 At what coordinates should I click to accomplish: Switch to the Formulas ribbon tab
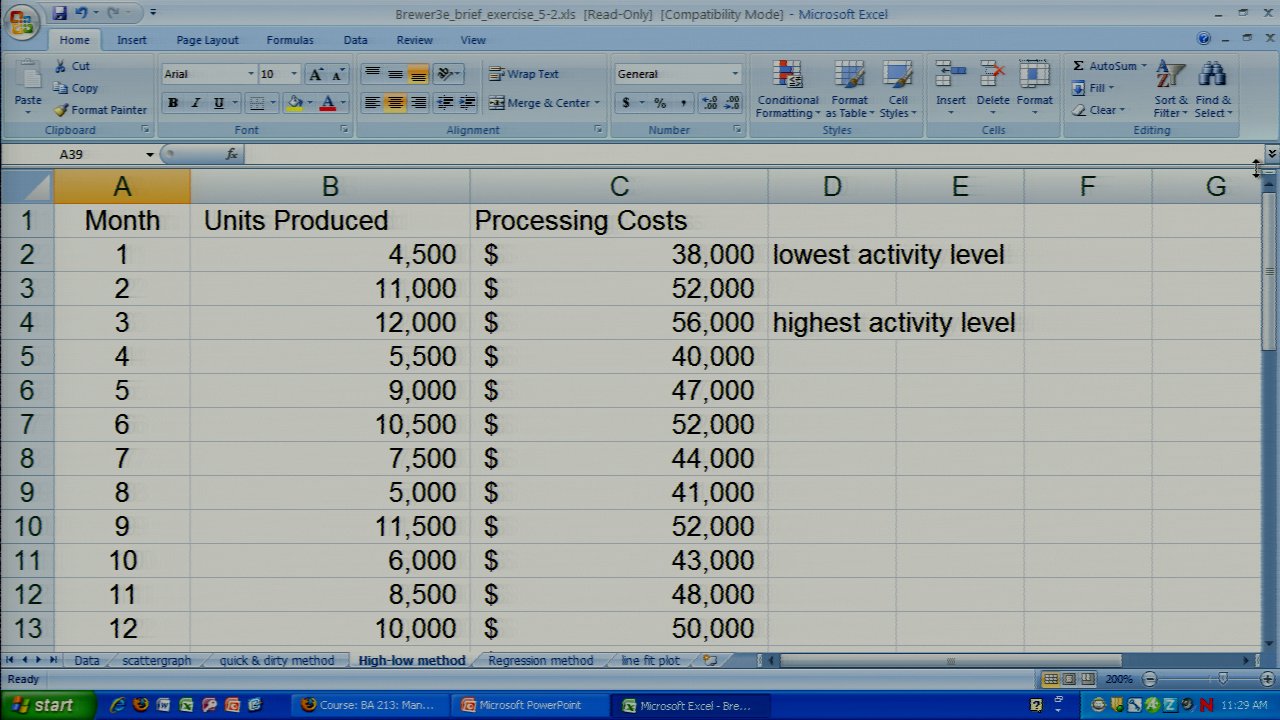(x=290, y=40)
